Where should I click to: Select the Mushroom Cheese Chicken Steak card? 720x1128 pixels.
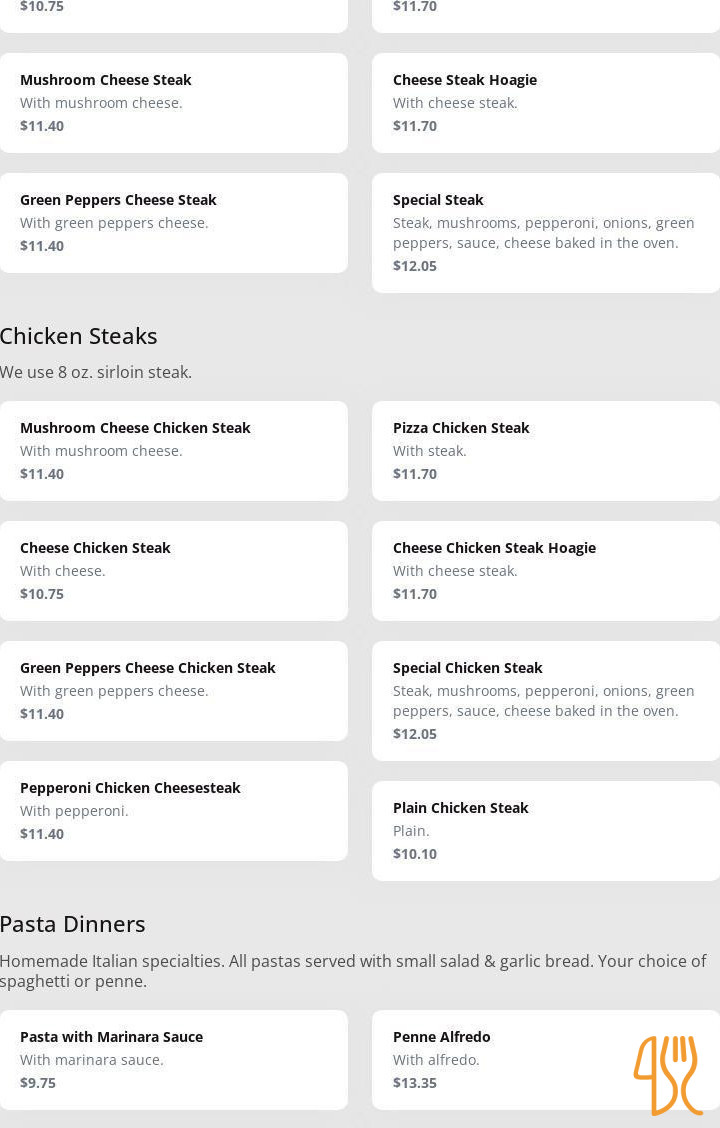[173, 451]
